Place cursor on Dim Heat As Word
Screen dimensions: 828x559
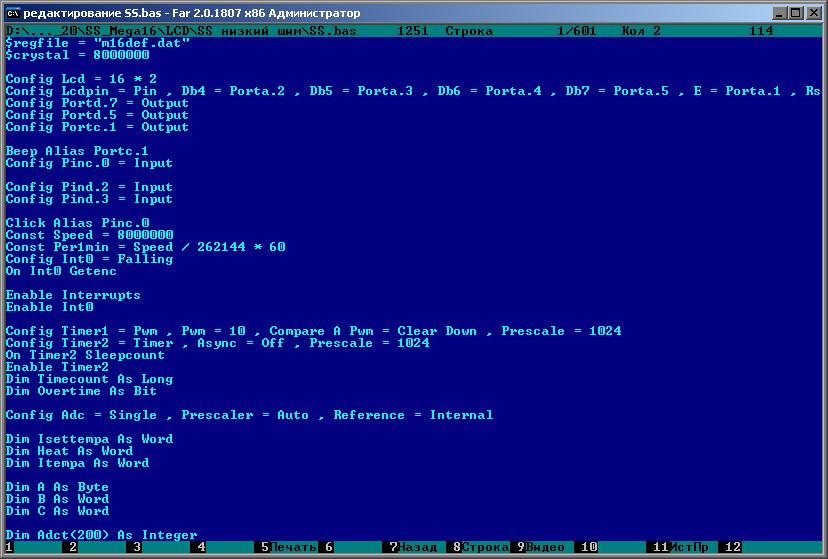69,451
